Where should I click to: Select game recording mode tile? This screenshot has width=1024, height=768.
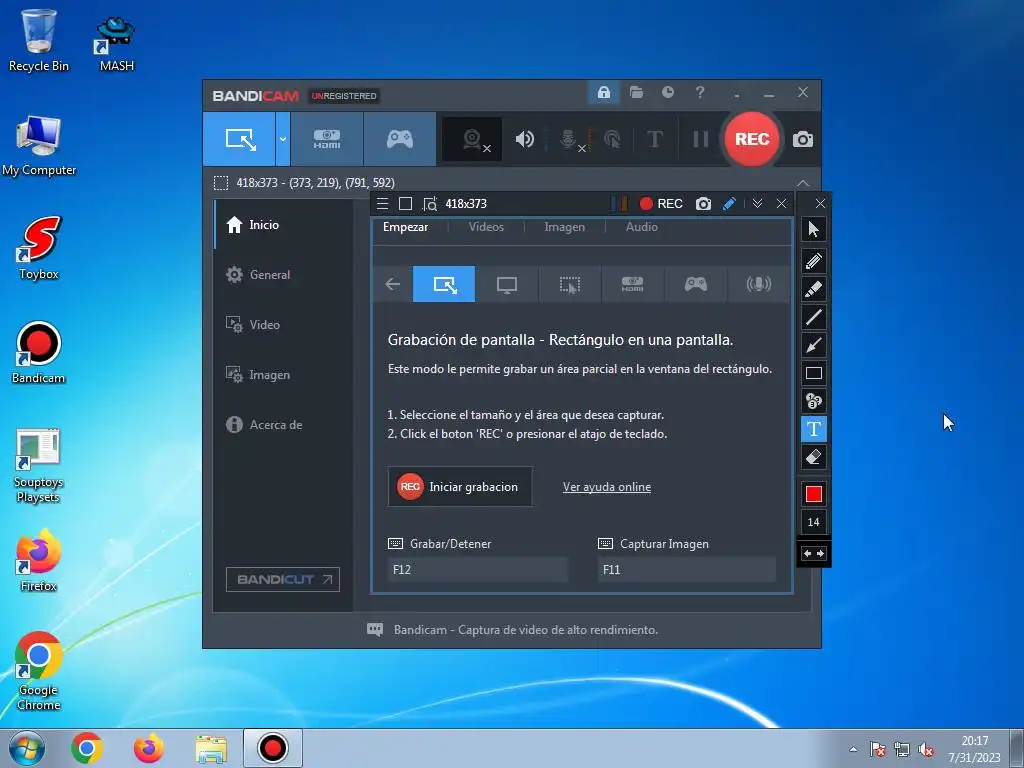point(696,284)
